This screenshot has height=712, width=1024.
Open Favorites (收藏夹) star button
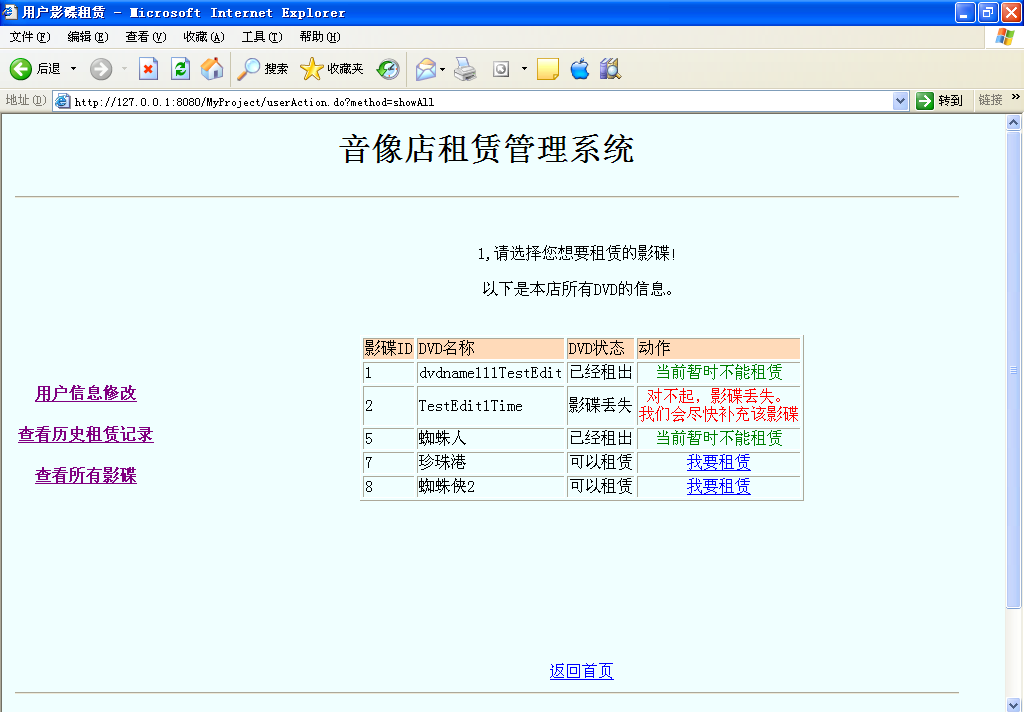[332, 69]
